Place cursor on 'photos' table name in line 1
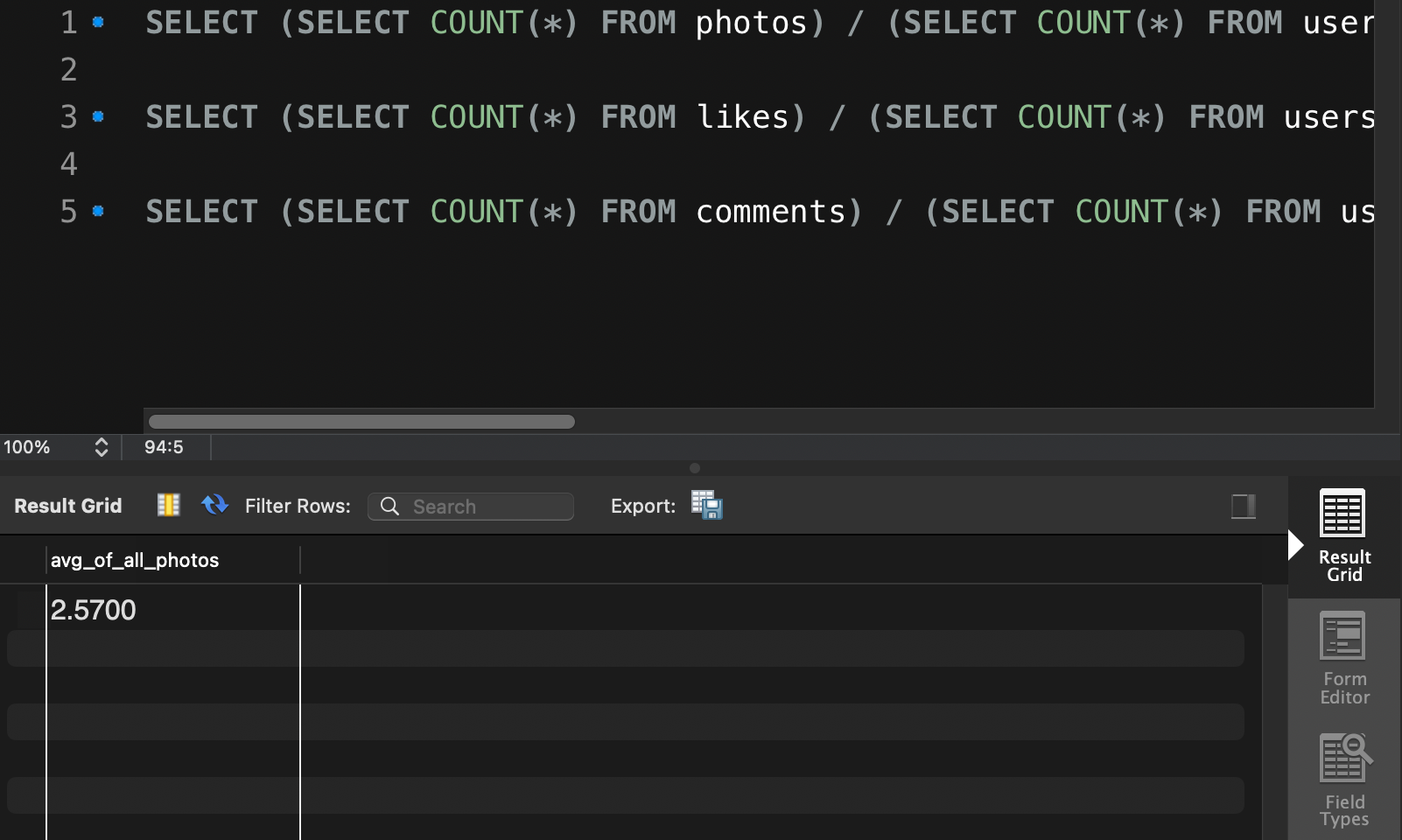Screen dimensions: 1402x840 click(x=750, y=23)
